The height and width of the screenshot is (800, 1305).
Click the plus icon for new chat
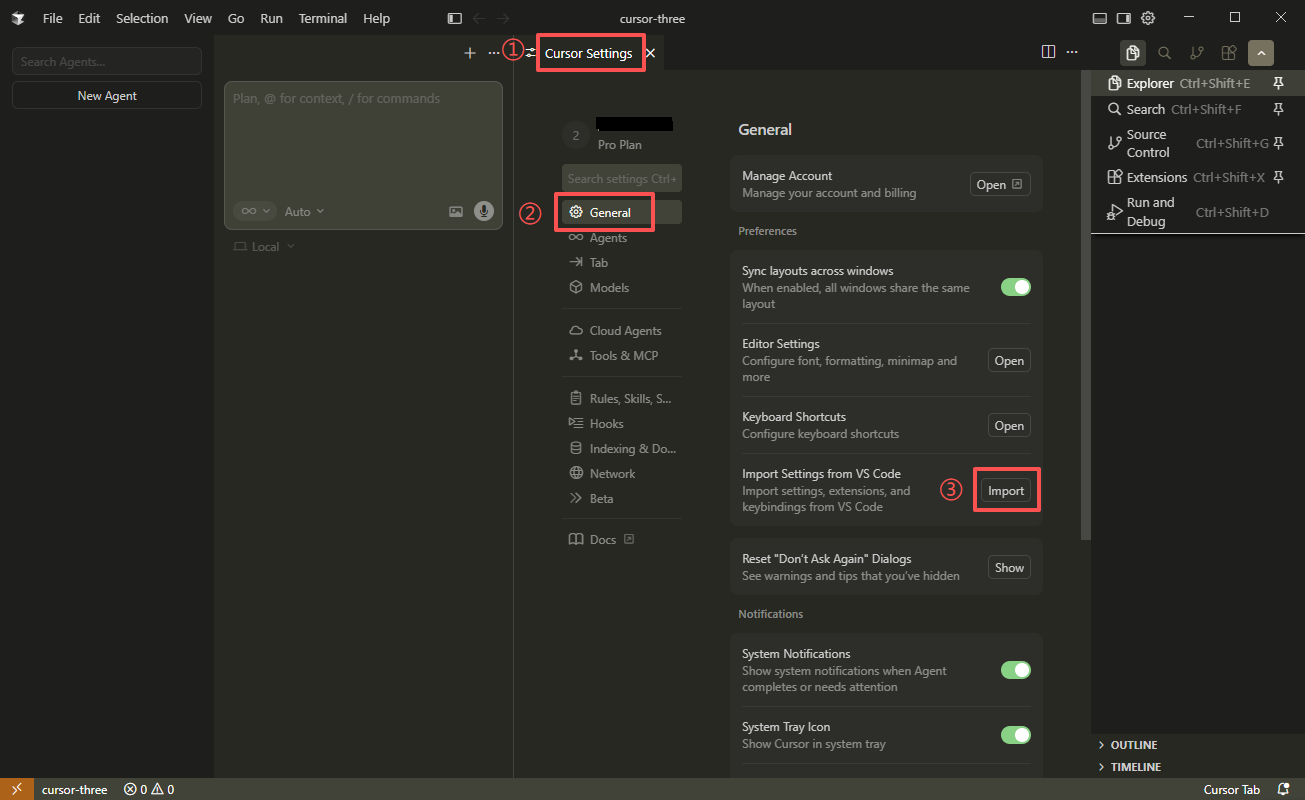point(470,53)
